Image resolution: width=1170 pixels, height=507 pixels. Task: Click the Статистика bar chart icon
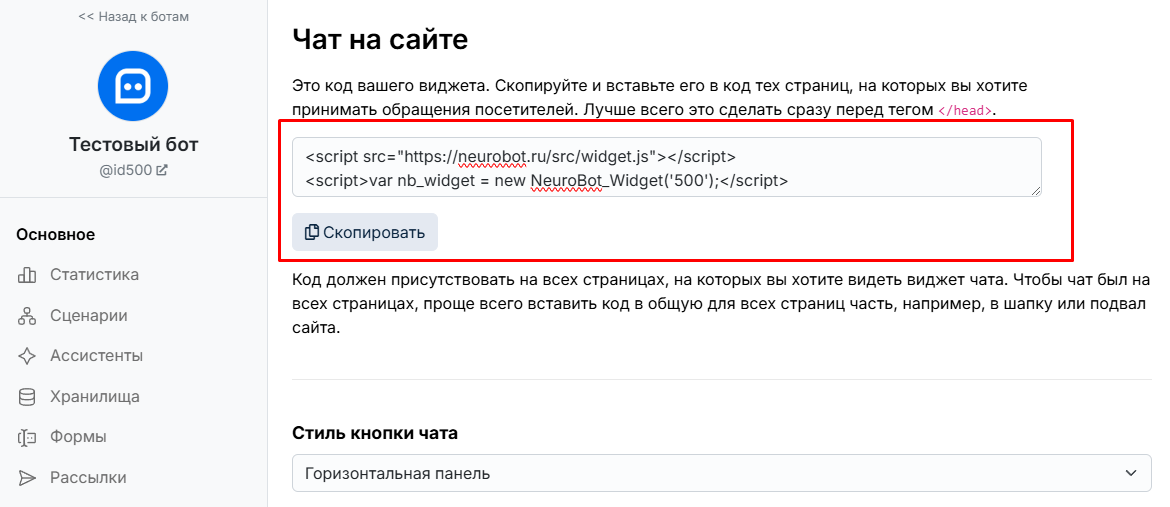[27, 275]
